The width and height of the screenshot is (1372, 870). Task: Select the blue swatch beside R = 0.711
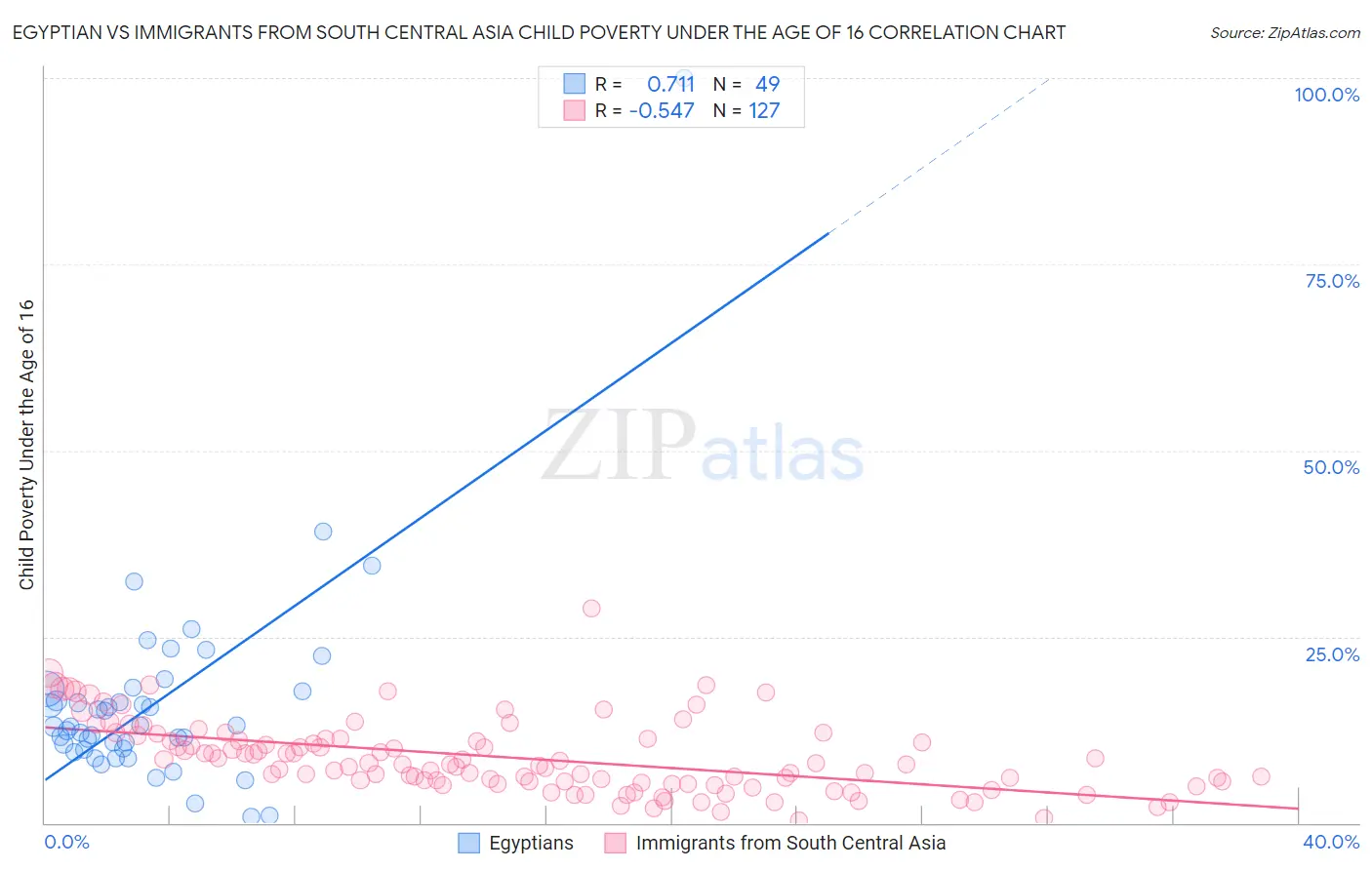pyautogui.click(x=575, y=84)
